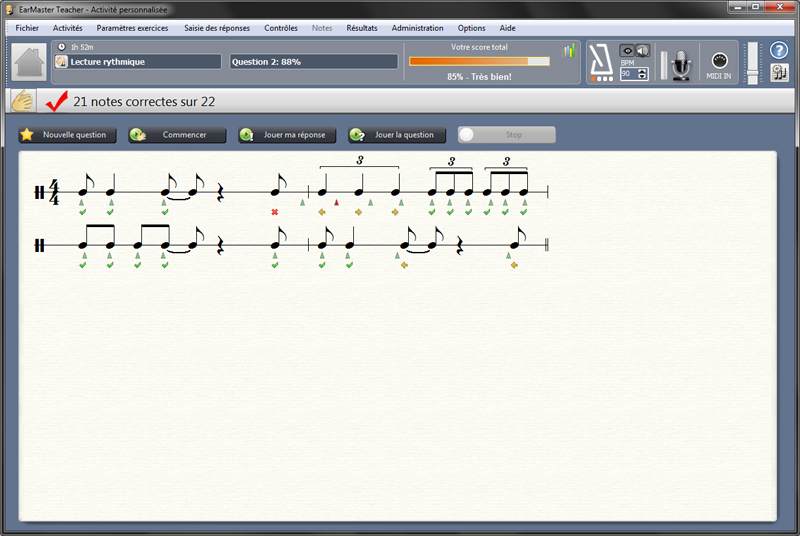
Task: Open the Options menu
Action: [x=471, y=28]
